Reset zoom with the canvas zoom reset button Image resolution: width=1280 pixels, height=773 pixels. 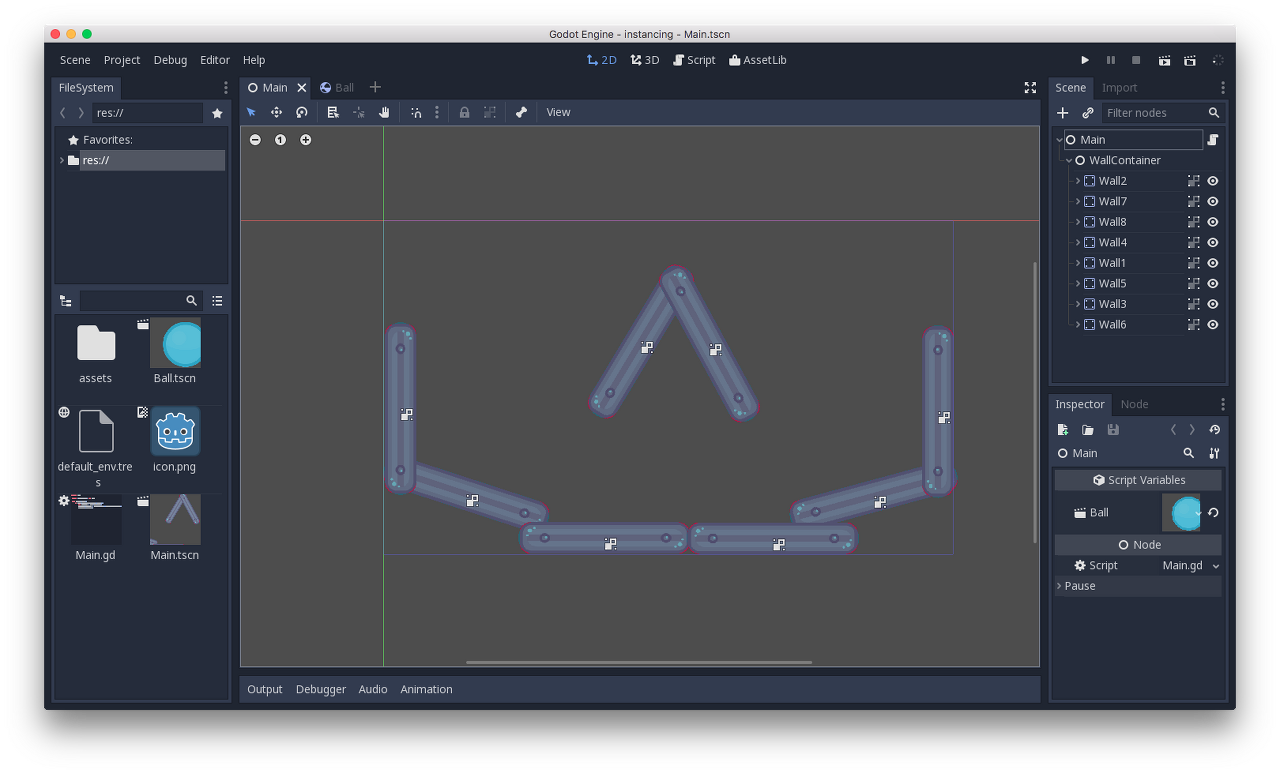[280, 140]
